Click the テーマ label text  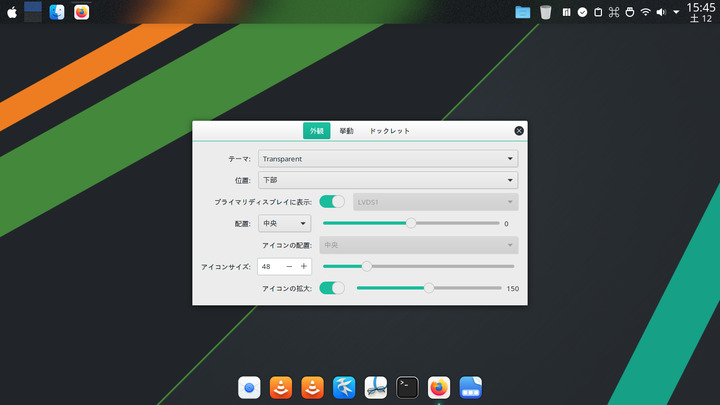pos(239,159)
